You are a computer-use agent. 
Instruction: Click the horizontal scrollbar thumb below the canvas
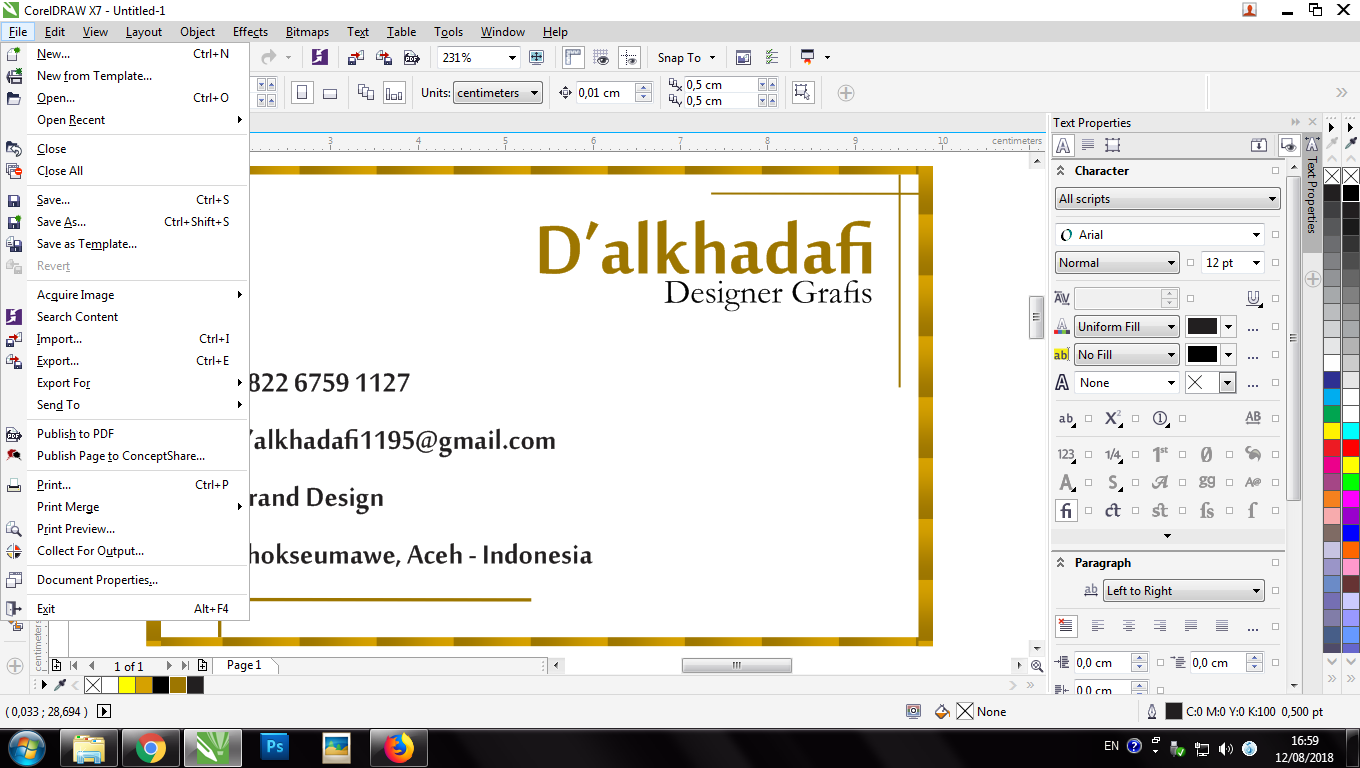(737, 665)
